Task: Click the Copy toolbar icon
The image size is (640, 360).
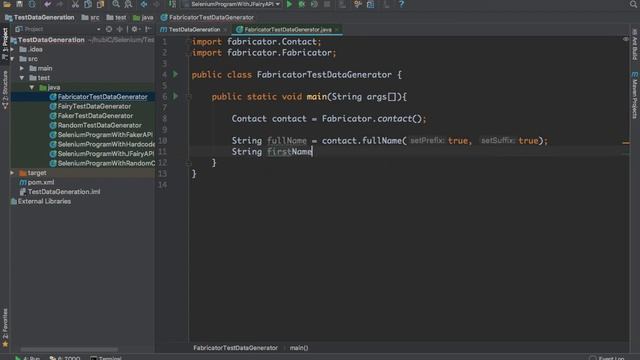Action: [88, 4]
